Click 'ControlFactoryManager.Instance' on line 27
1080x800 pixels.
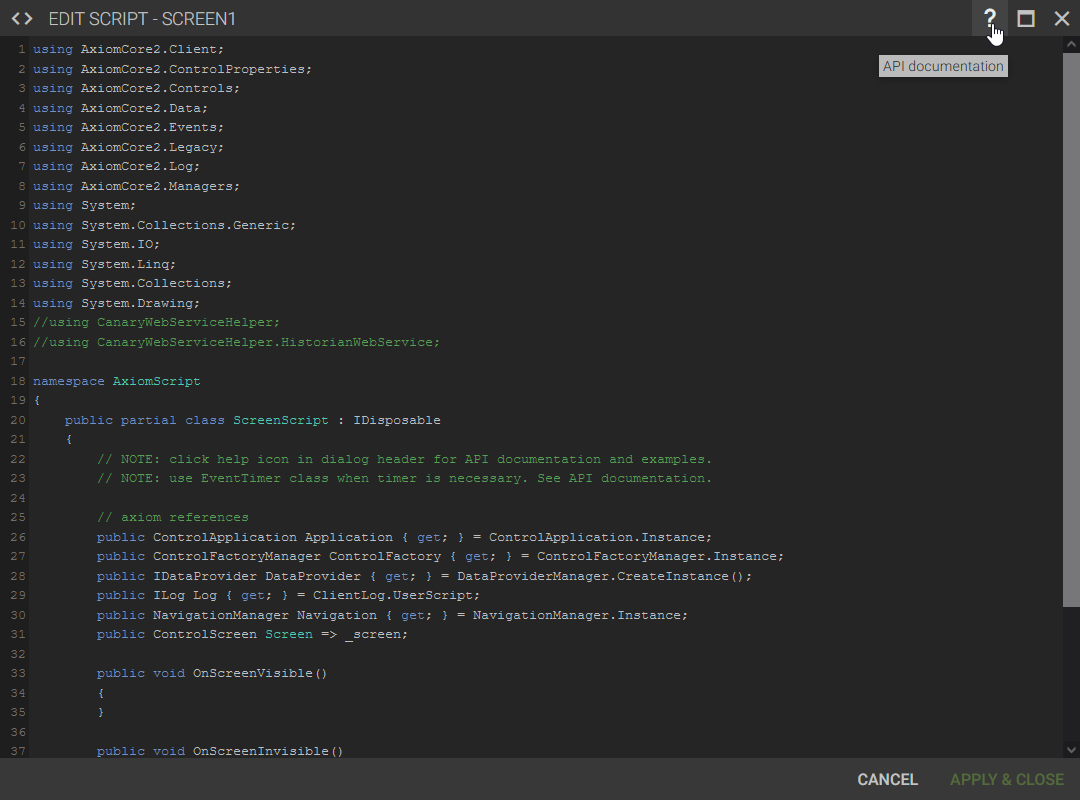(x=656, y=556)
